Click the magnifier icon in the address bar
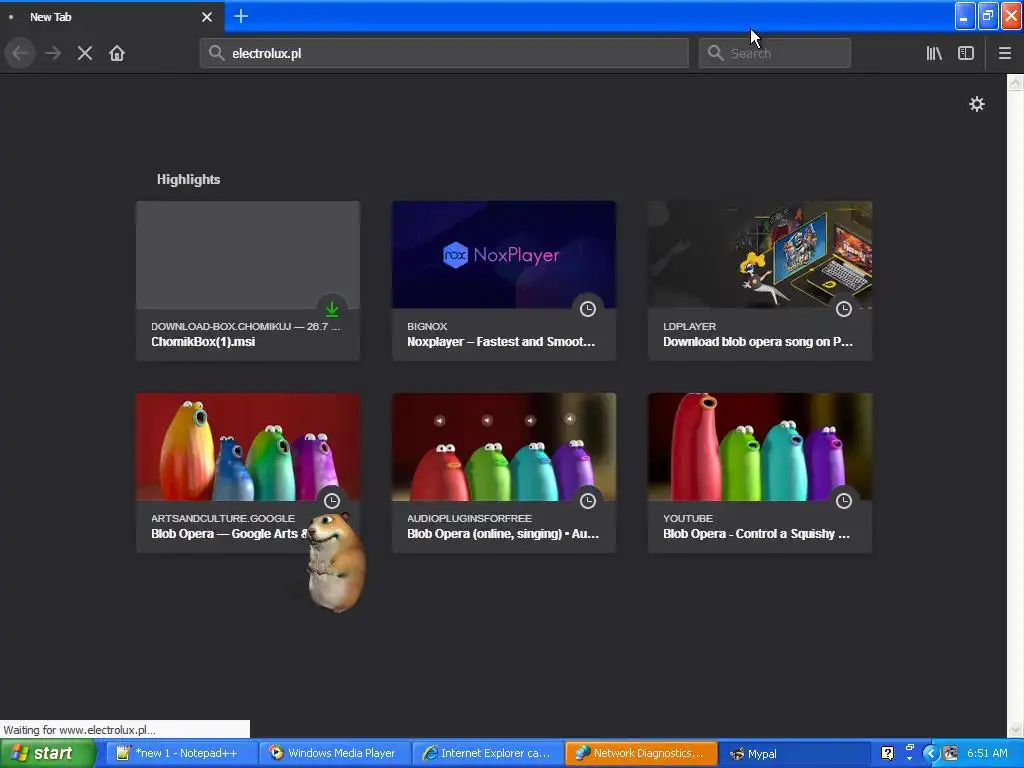Screen dimensions: 1024x768 tap(216, 53)
